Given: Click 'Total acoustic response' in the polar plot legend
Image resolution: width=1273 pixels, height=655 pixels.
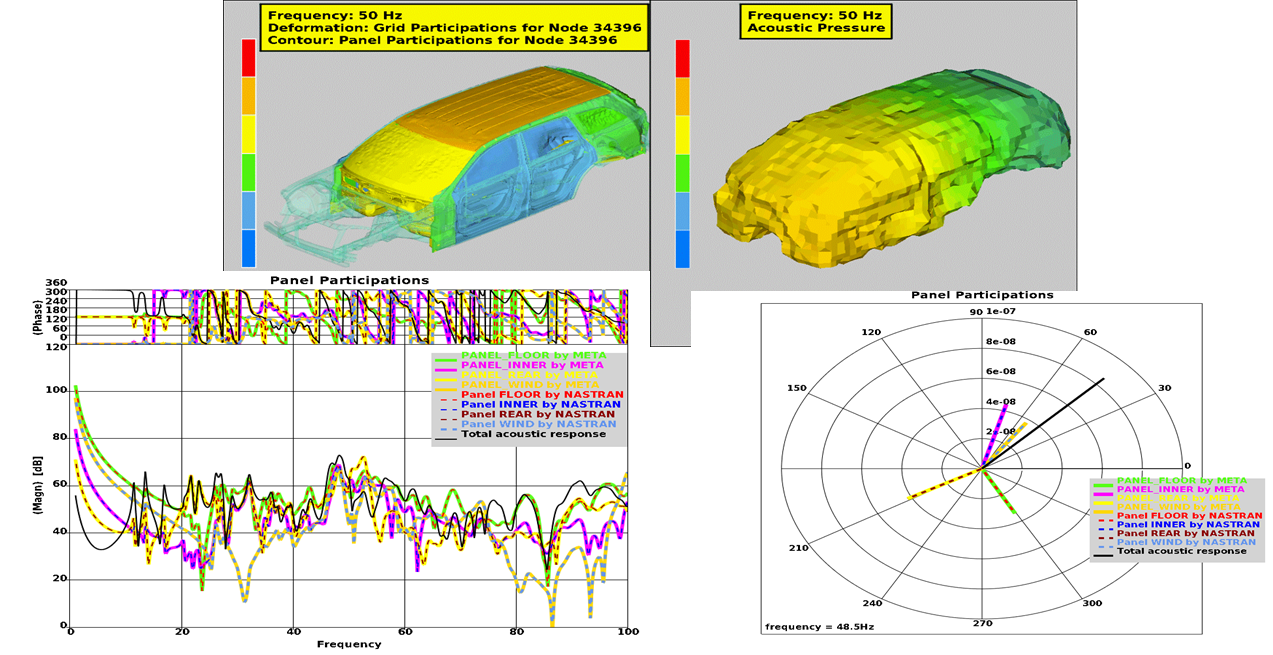Looking at the screenshot, I should (x=1181, y=551).
